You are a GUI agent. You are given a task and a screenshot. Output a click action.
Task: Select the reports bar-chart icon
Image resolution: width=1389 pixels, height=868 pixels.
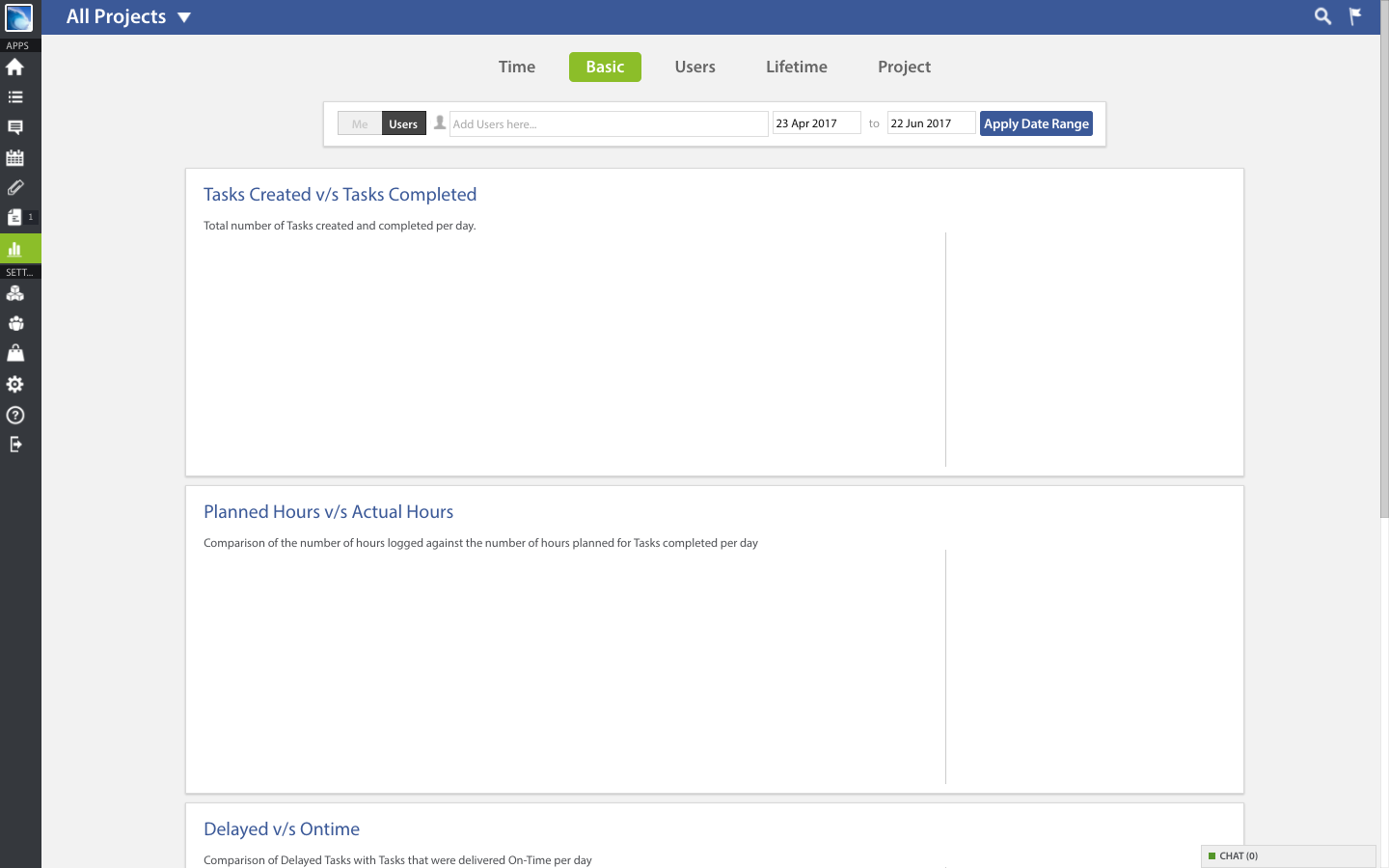(x=14, y=249)
